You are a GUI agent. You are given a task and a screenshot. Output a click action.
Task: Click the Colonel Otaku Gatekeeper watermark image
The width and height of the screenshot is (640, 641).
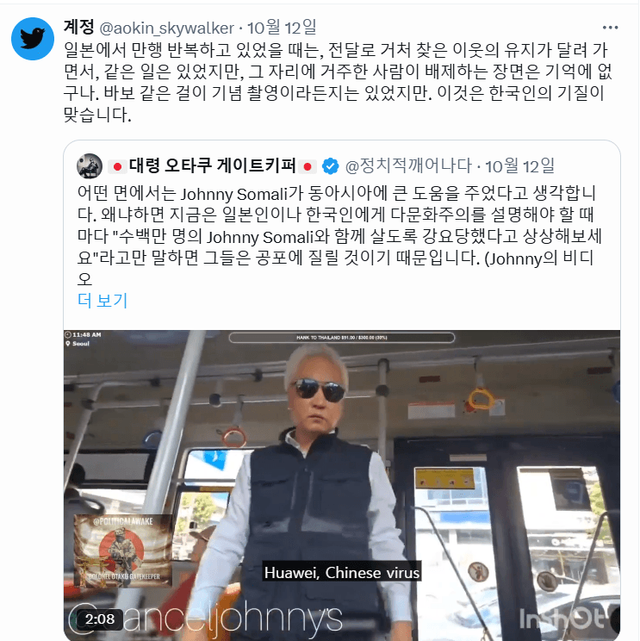point(123,550)
